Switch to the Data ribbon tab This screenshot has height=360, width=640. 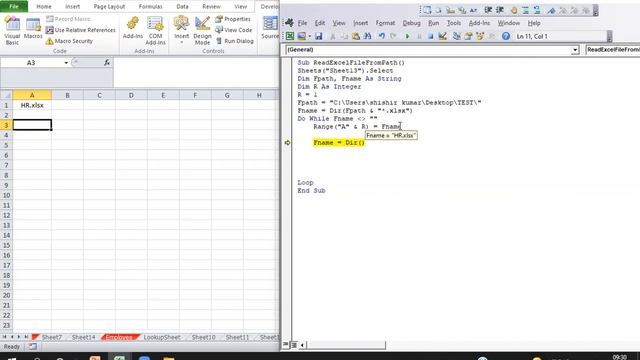click(182, 7)
